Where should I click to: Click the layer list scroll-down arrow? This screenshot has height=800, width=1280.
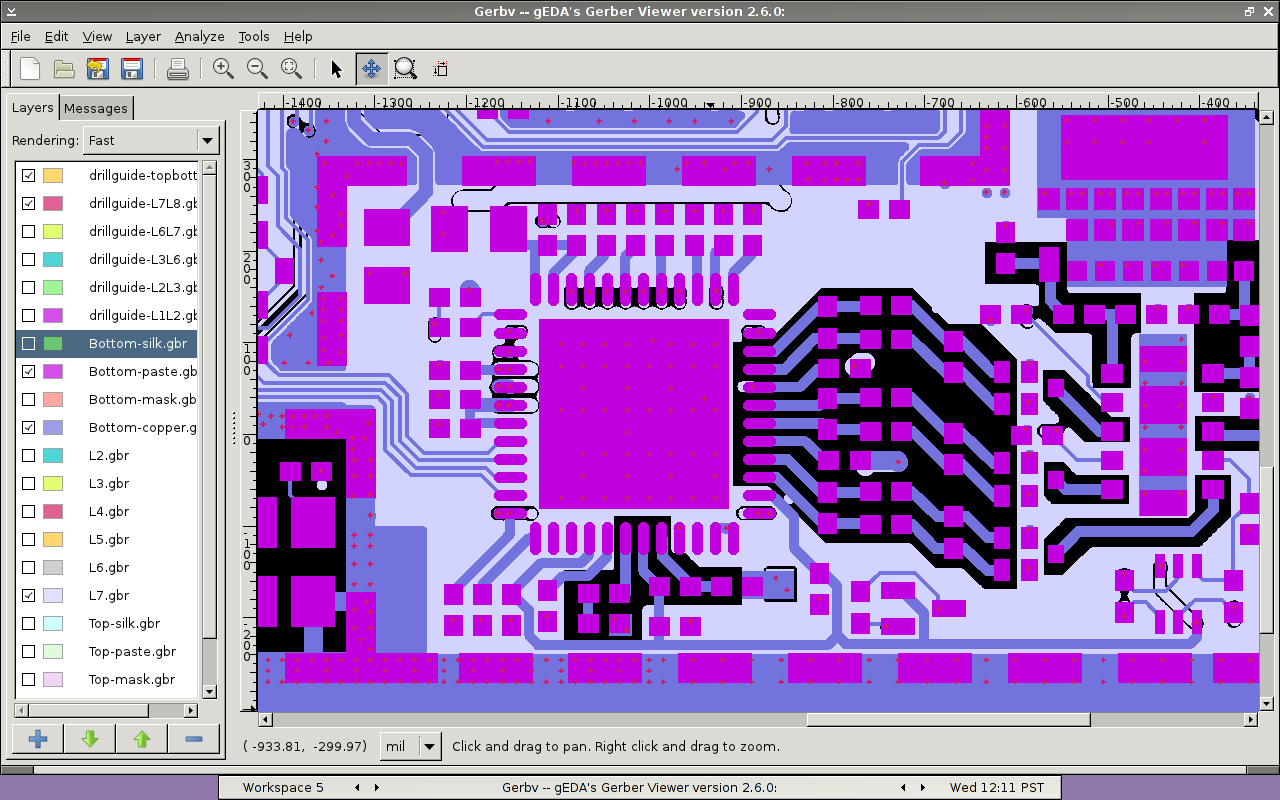click(x=209, y=691)
